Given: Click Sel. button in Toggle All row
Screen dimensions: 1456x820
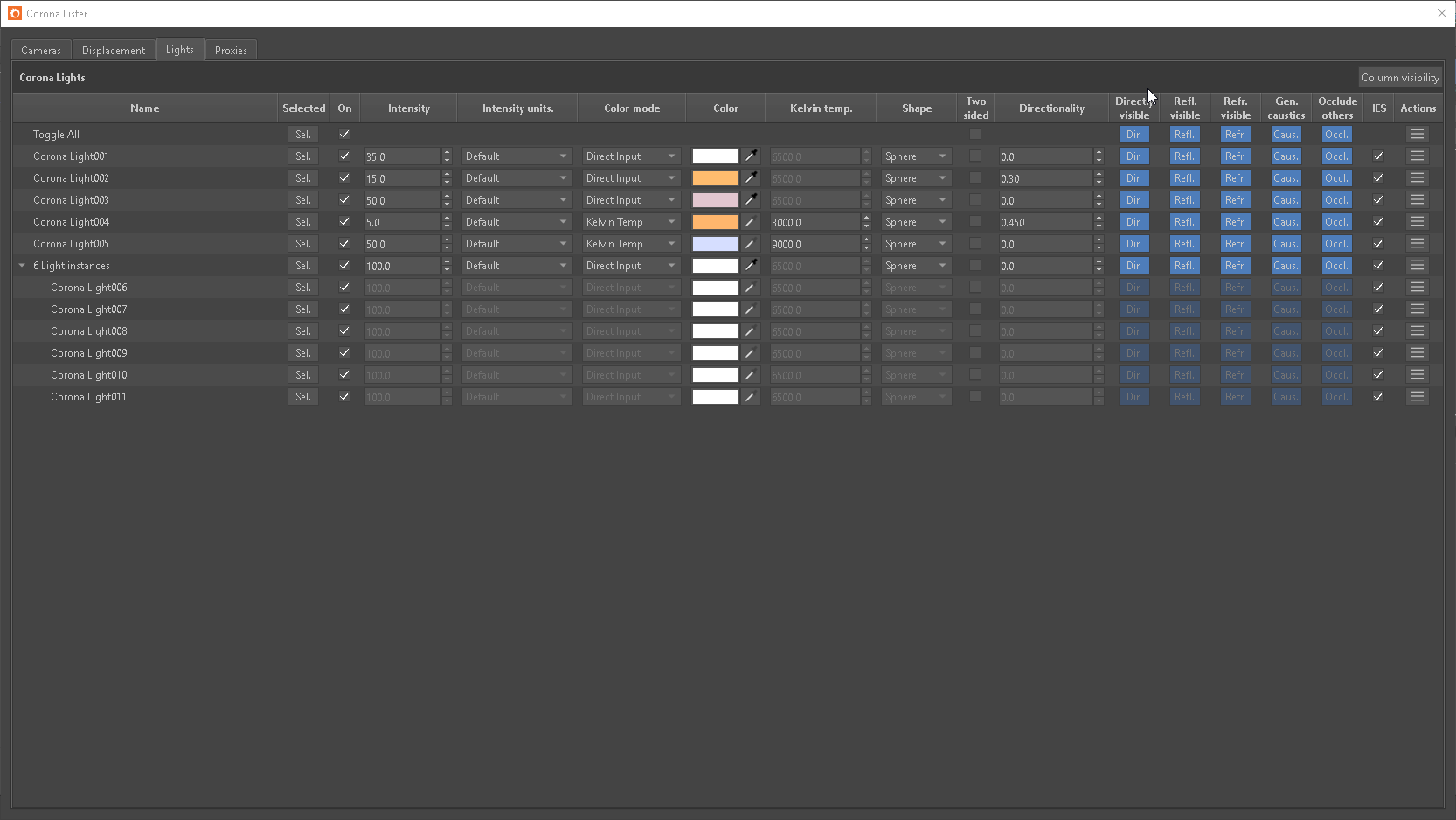Looking at the screenshot, I should pos(303,135).
